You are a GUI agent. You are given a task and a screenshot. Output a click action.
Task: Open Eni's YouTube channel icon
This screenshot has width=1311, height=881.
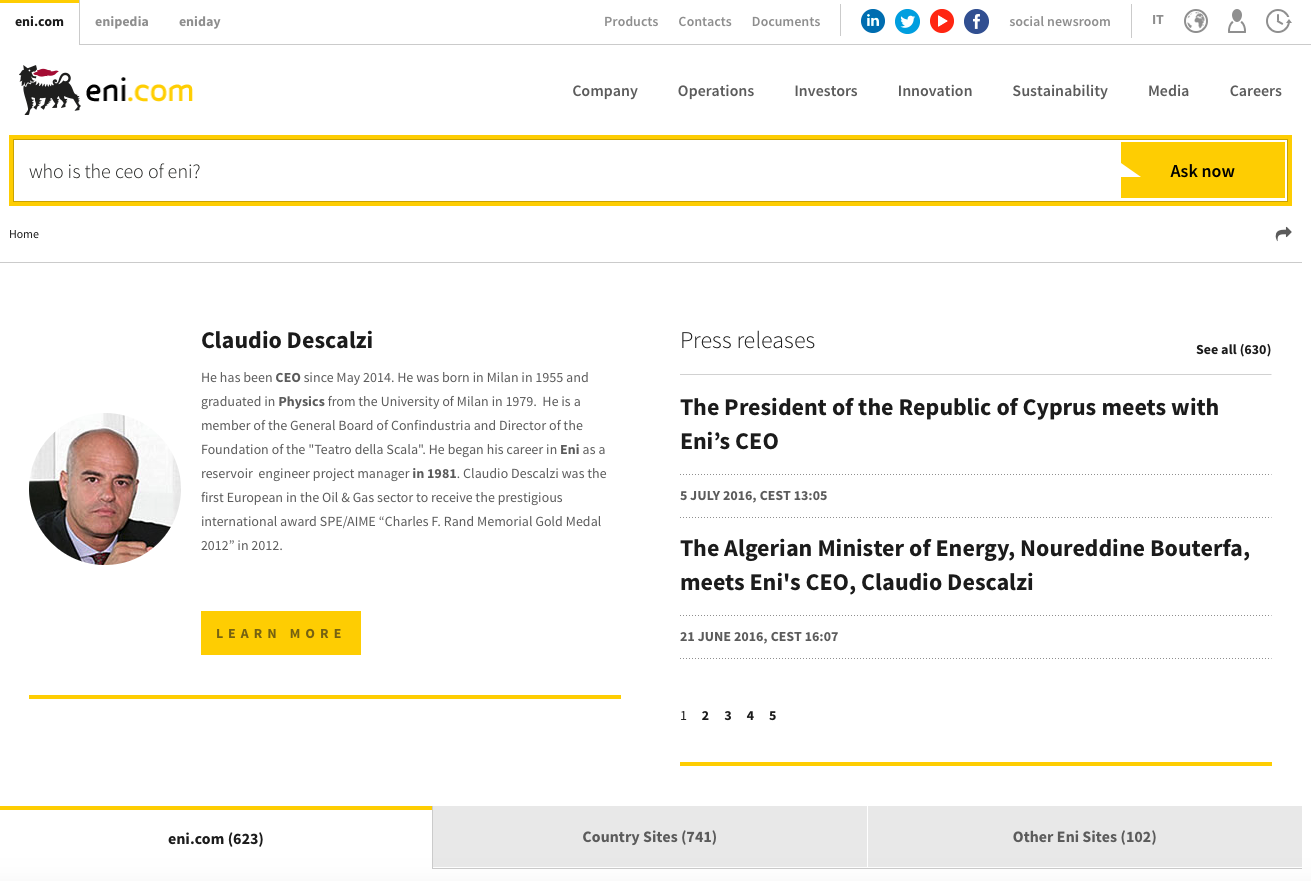[x=942, y=21]
